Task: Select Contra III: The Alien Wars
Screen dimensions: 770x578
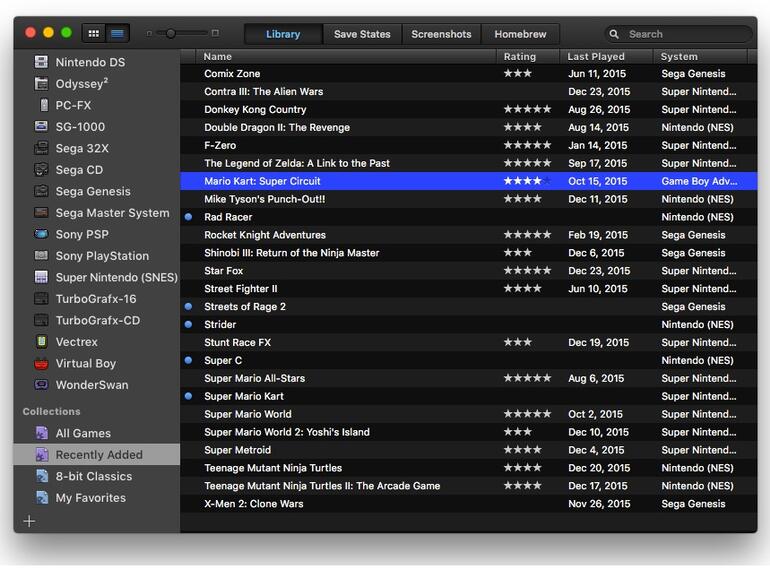Action: 468,91
